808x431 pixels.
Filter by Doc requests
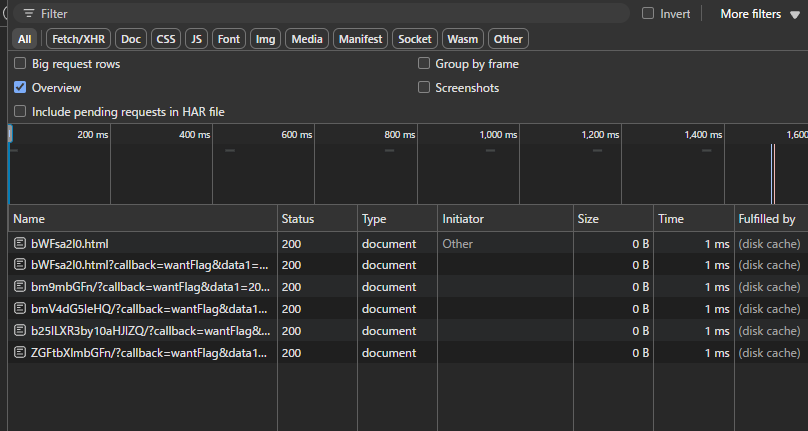131,39
